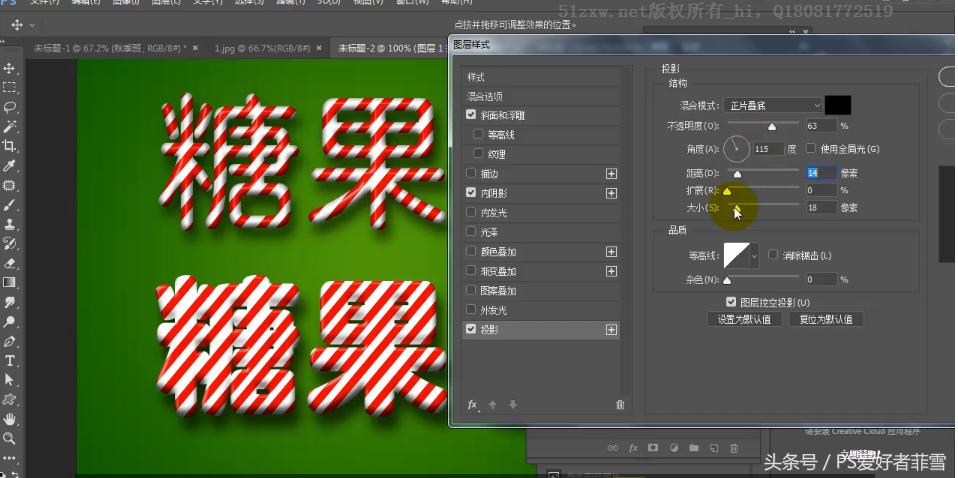Screen dimensions: 958x478
Task: Enable the 消除锯齿 checkbox
Action: [x=773, y=254]
